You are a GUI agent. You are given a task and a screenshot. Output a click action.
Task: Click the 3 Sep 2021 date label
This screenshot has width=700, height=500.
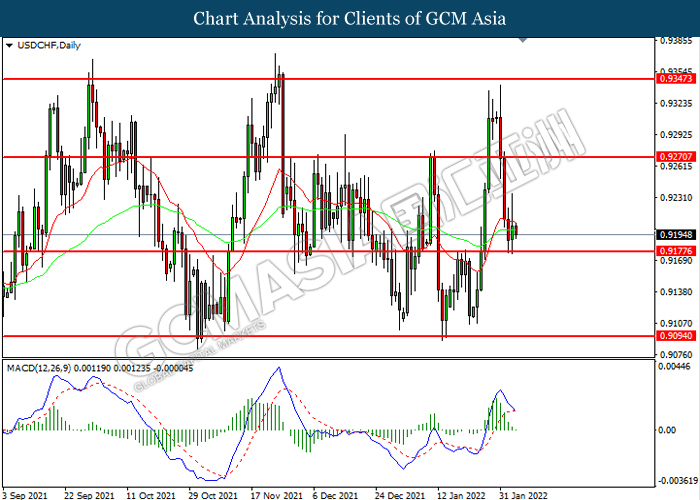(24, 495)
